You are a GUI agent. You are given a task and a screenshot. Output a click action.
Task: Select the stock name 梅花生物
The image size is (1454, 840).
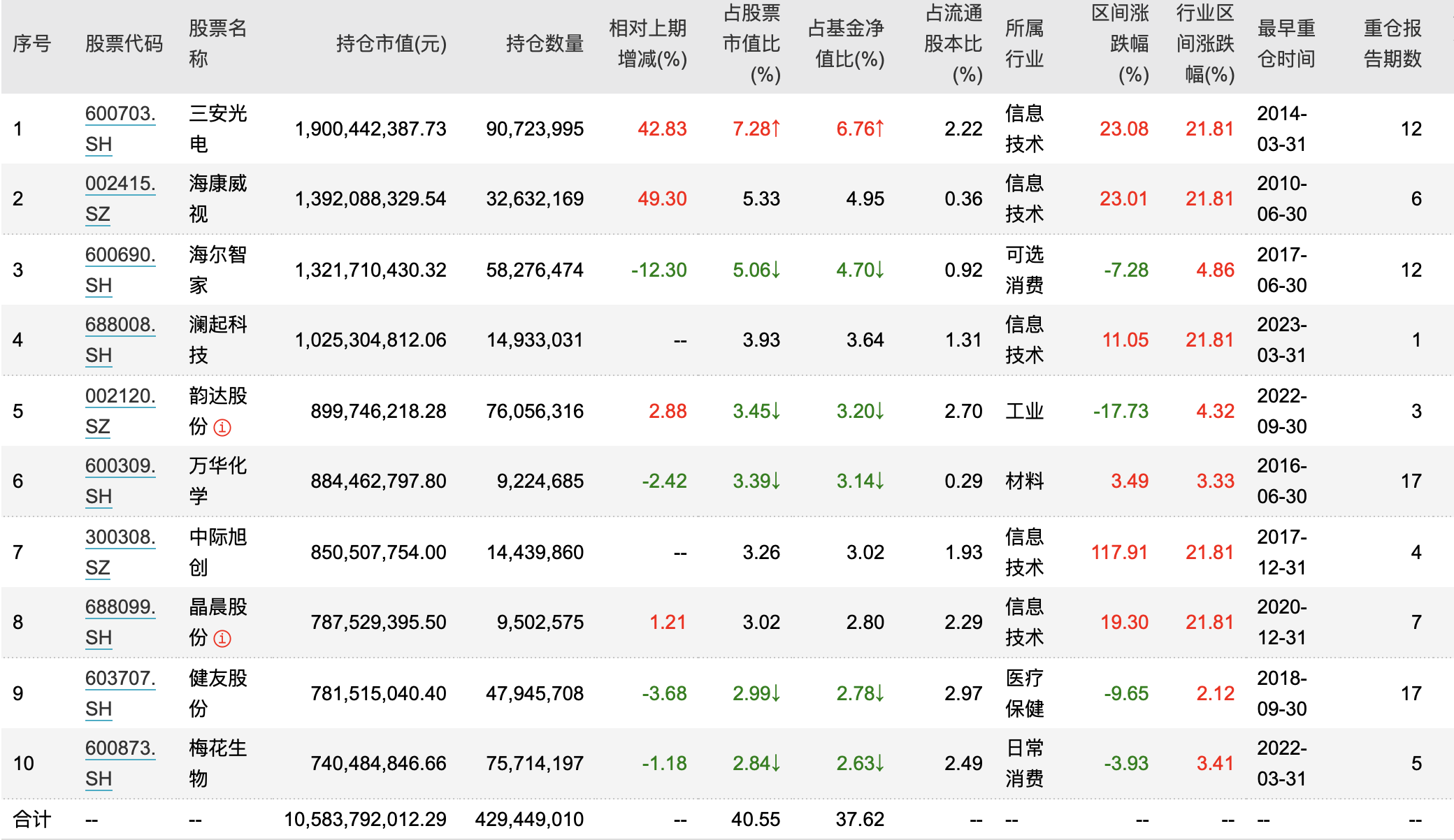[x=218, y=763]
